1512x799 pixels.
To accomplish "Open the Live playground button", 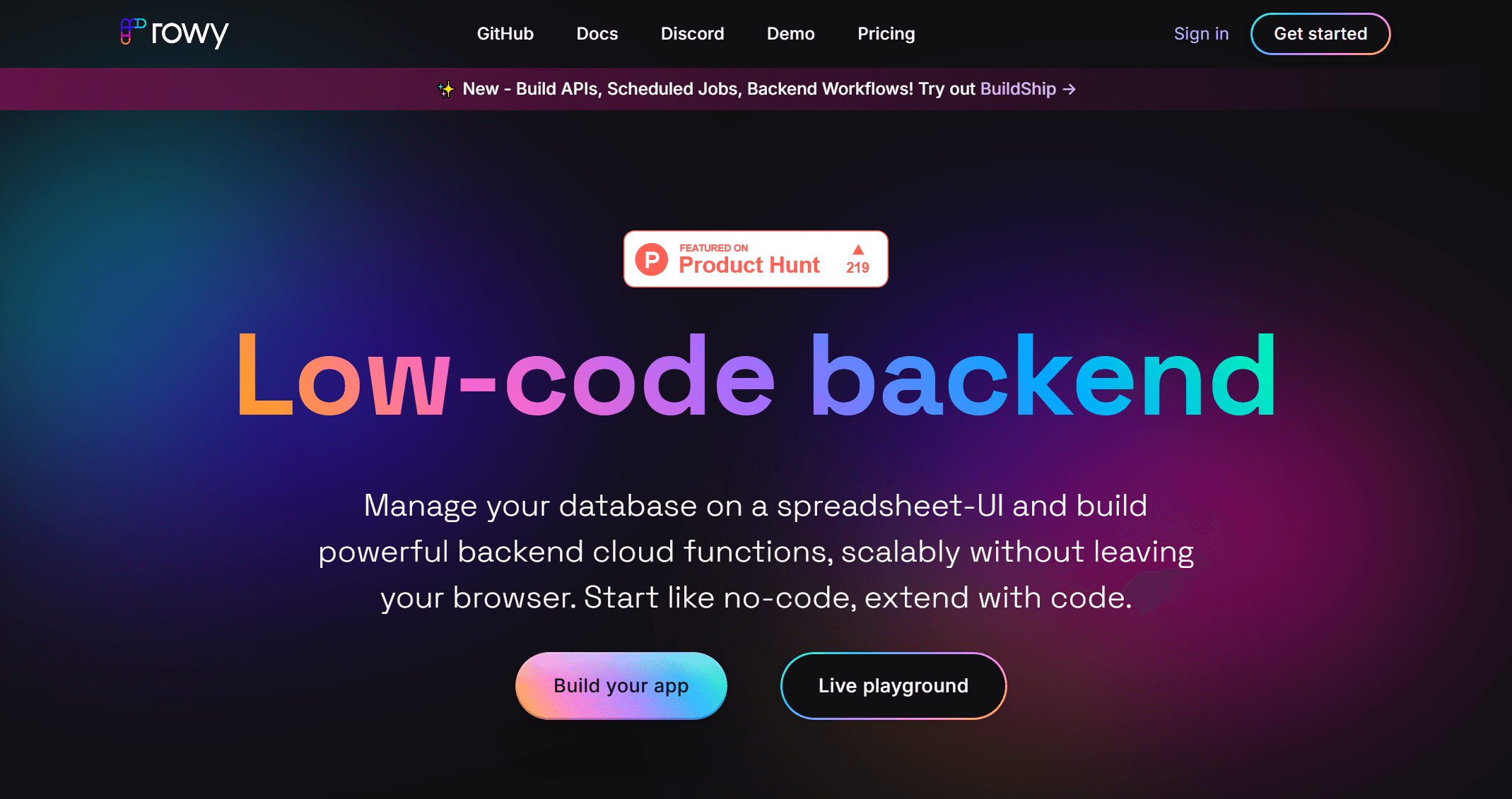I will tap(893, 686).
